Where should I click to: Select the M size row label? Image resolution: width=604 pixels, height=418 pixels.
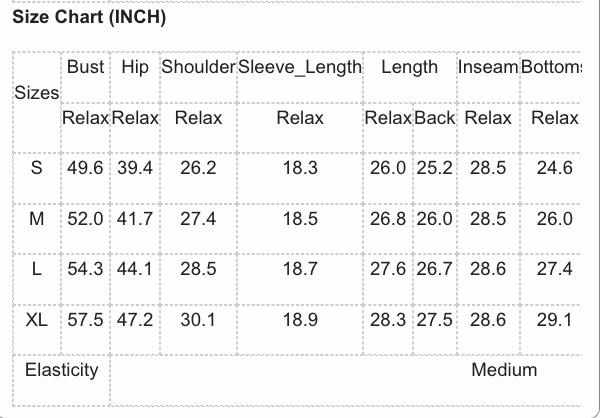coord(38,218)
